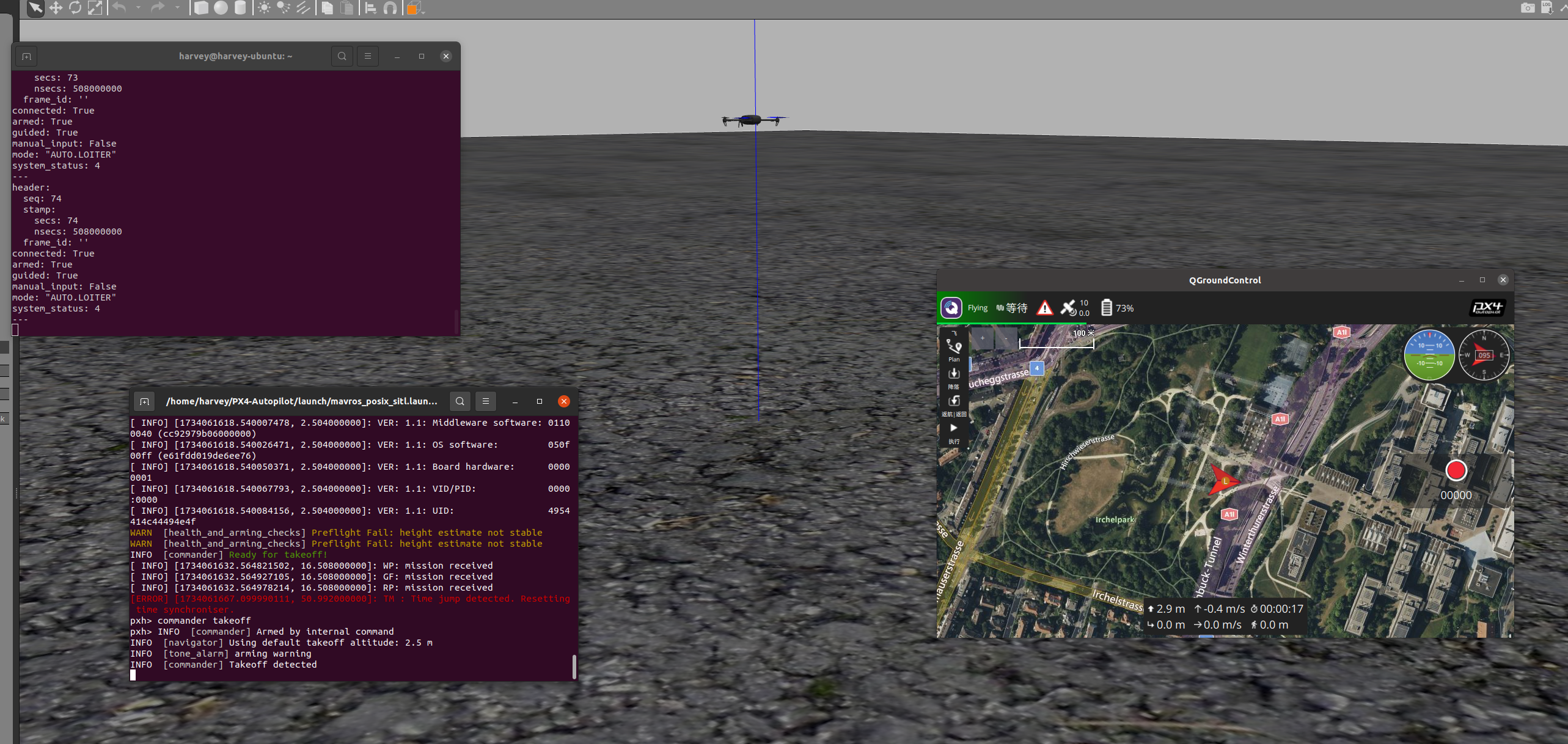Click the Undo arrow in Gazebo toolbar
This screenshot has width=1568, height=744.
click(120, 8)
